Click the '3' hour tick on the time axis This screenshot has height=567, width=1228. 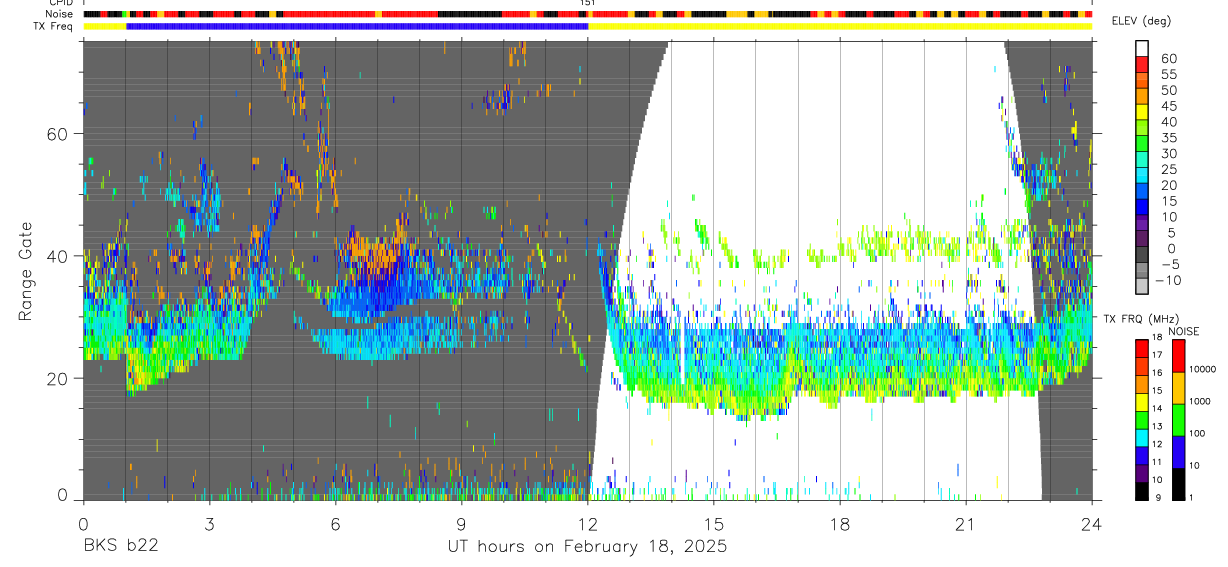click(209, 524)
